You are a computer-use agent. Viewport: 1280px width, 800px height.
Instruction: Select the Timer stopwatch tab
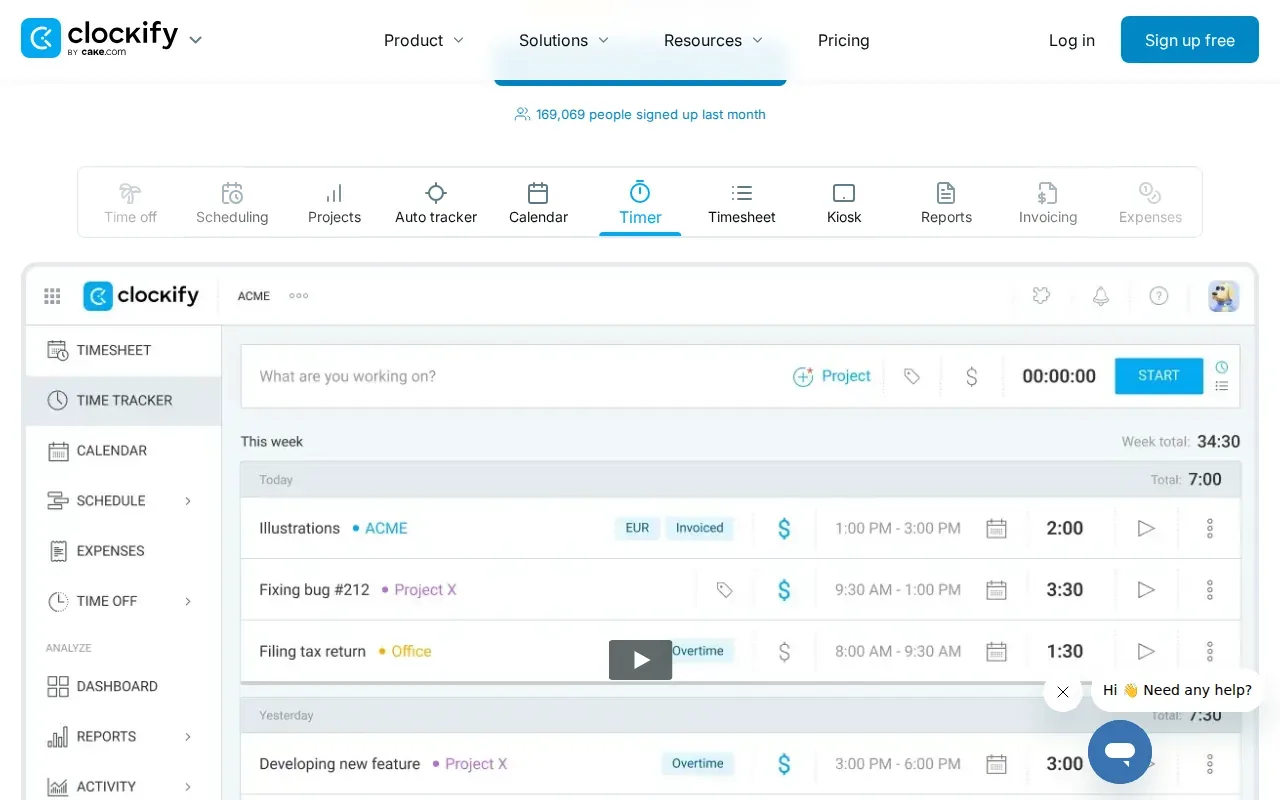click(x=640, y=203)
